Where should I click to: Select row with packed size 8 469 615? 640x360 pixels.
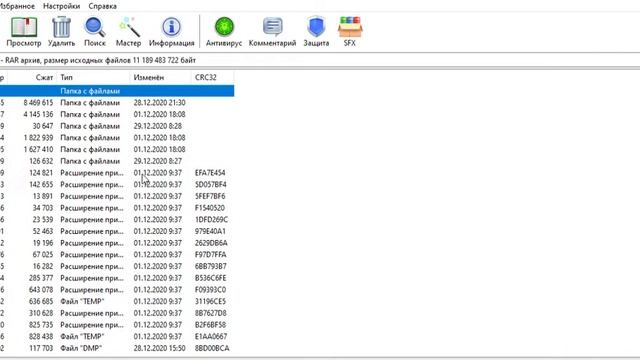[117, 102]
